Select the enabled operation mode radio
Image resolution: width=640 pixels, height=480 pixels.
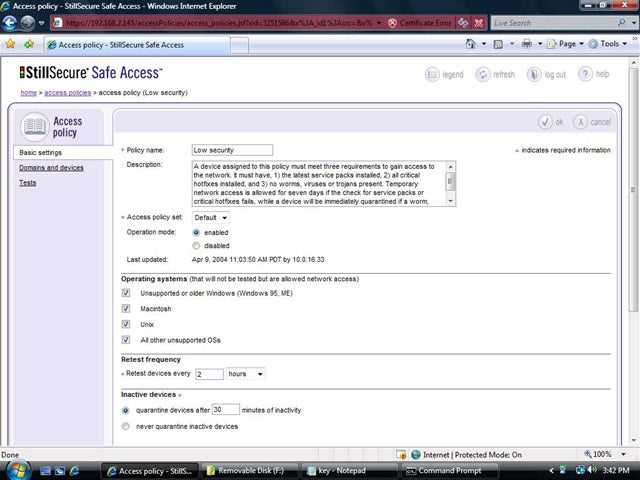point(196,232)
